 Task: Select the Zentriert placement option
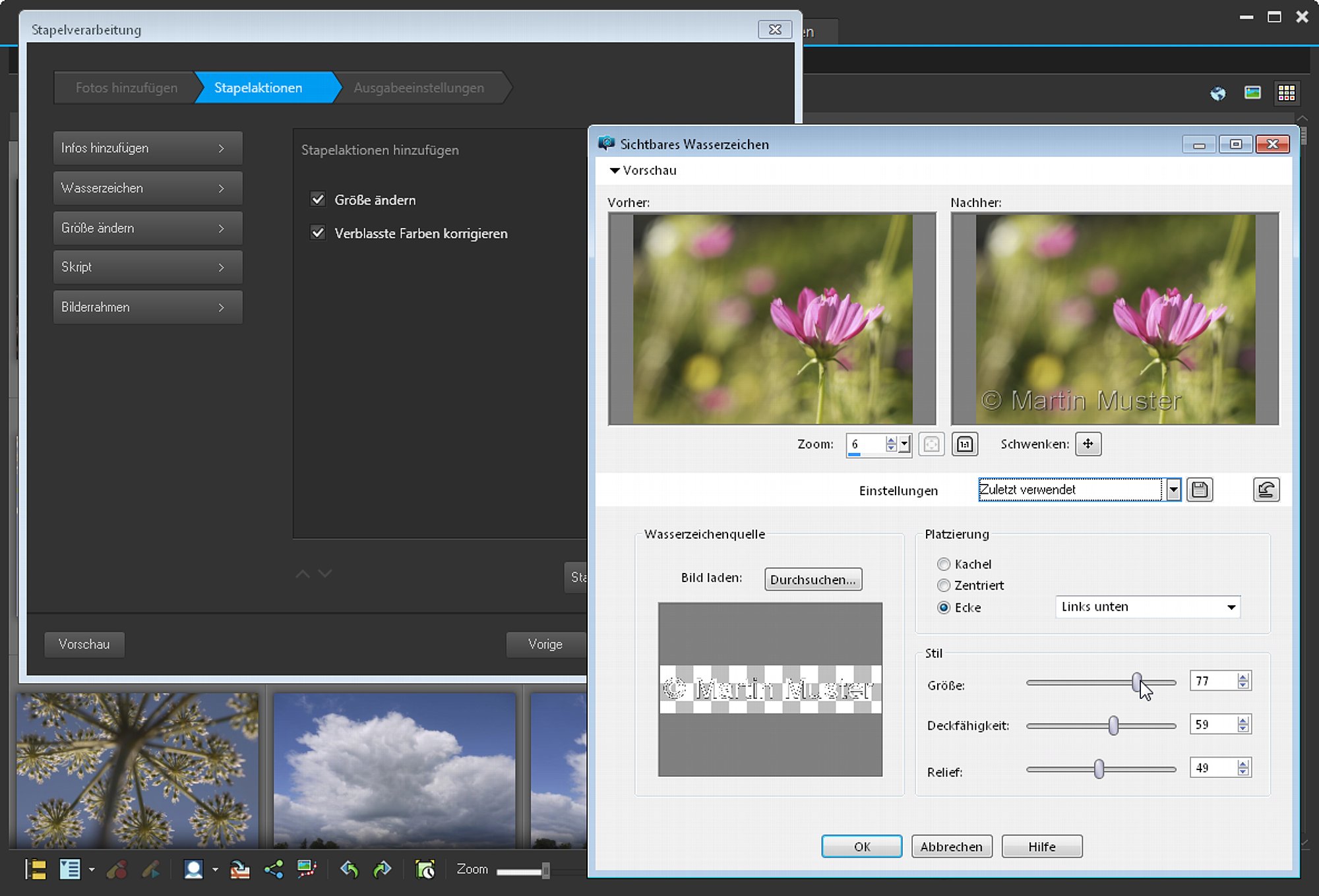[944, 585]
